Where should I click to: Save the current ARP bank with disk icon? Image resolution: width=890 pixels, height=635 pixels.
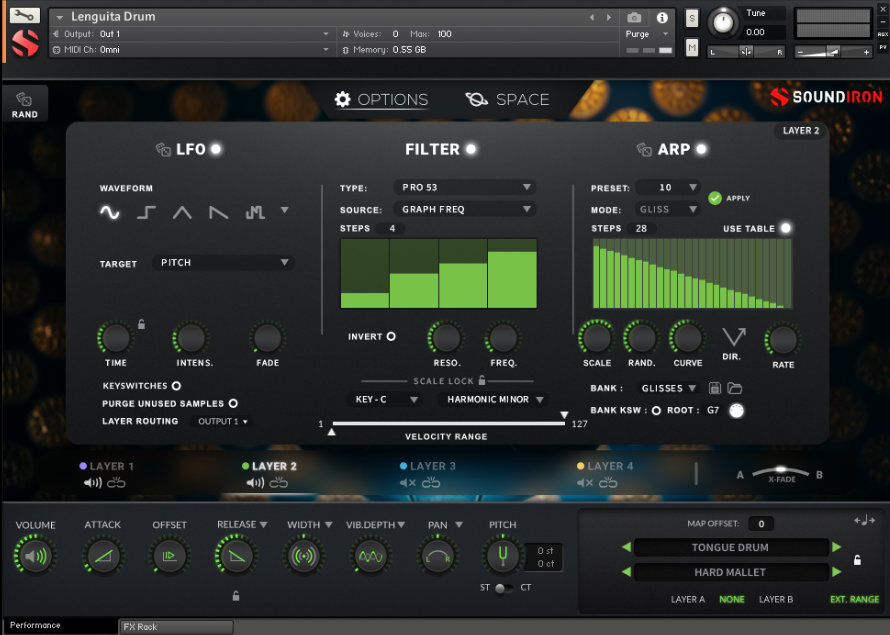(x=715, y=388)
